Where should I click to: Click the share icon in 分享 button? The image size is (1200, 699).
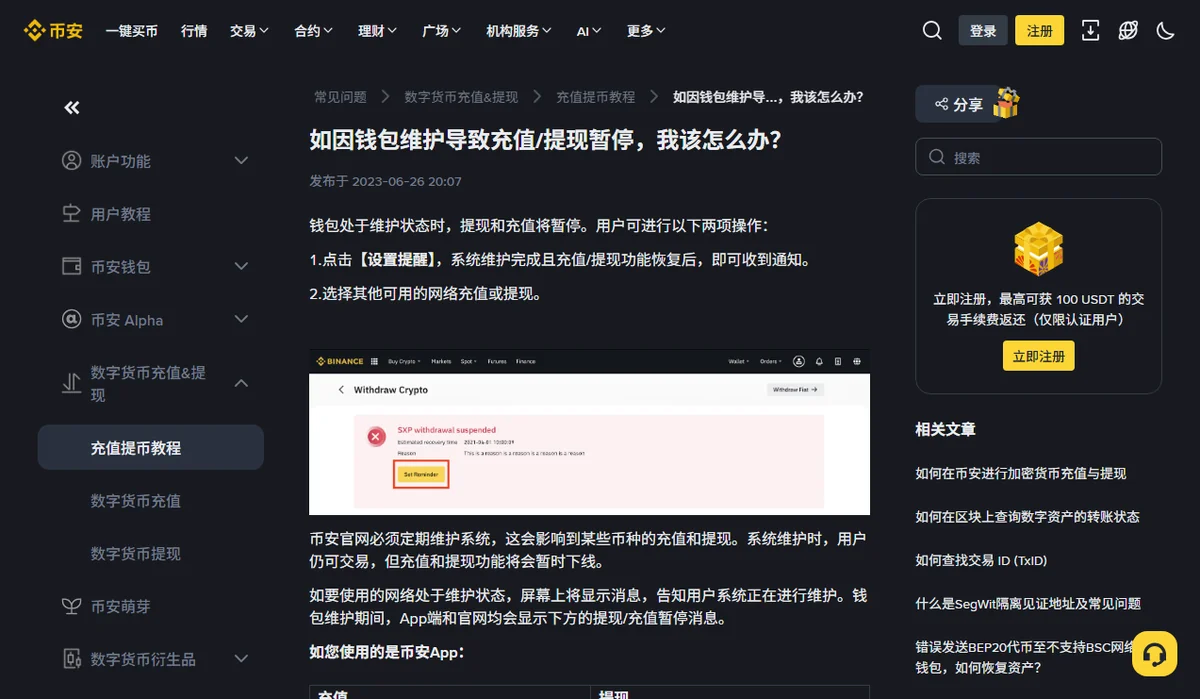point(941,104)
